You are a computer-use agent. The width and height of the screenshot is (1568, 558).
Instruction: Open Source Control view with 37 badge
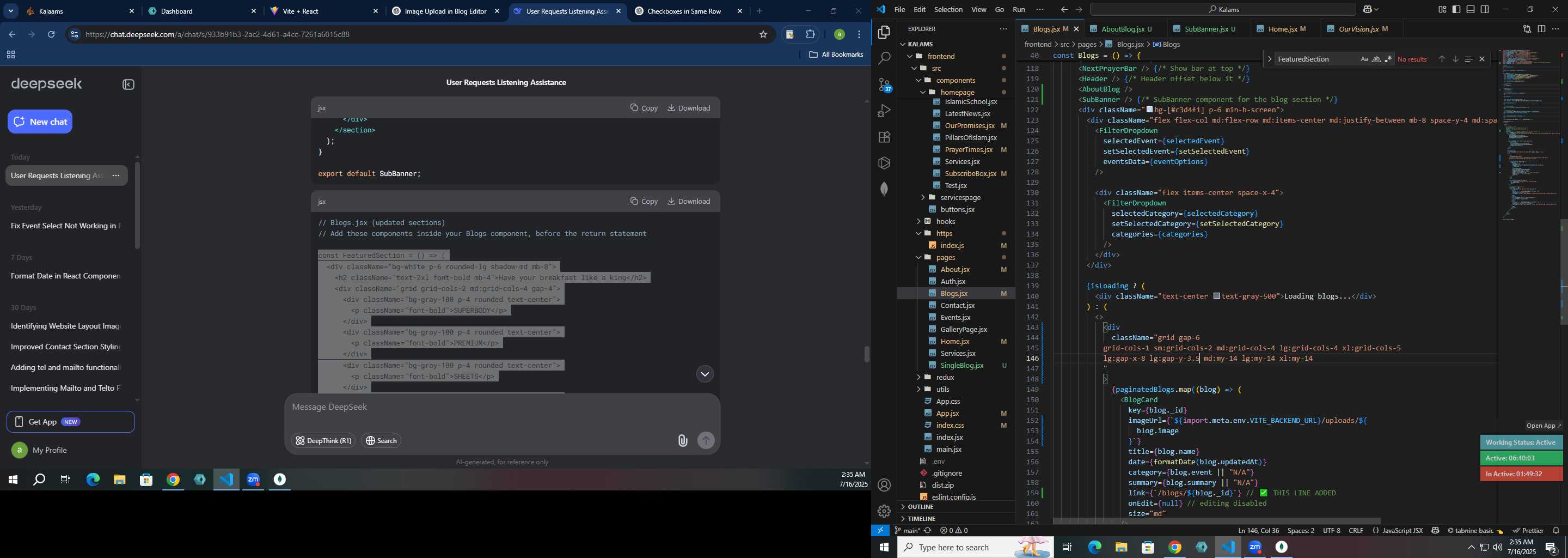[x=884, y=84]
